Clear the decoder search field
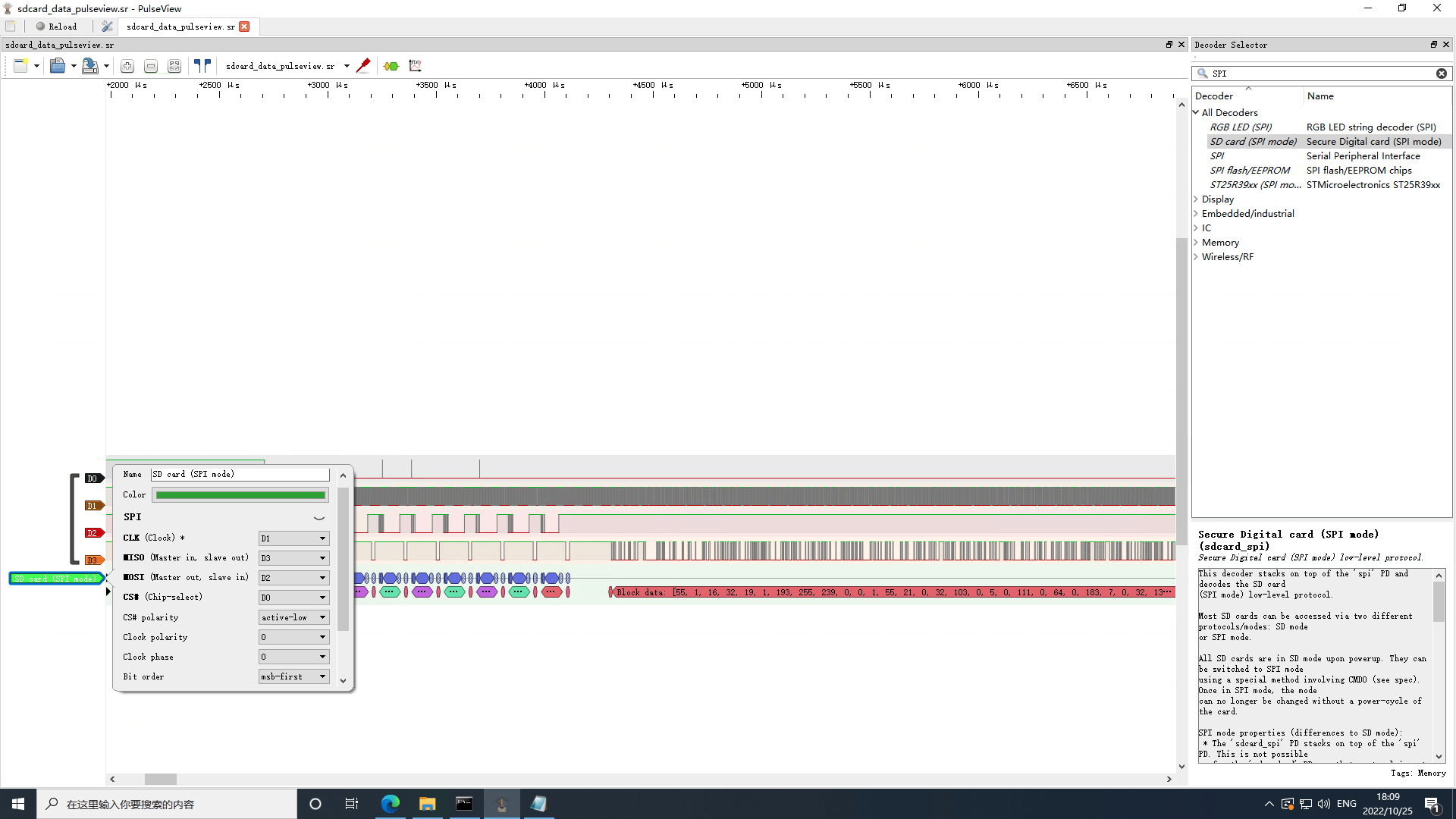Screen dimensions: 1456x819 1441,74
